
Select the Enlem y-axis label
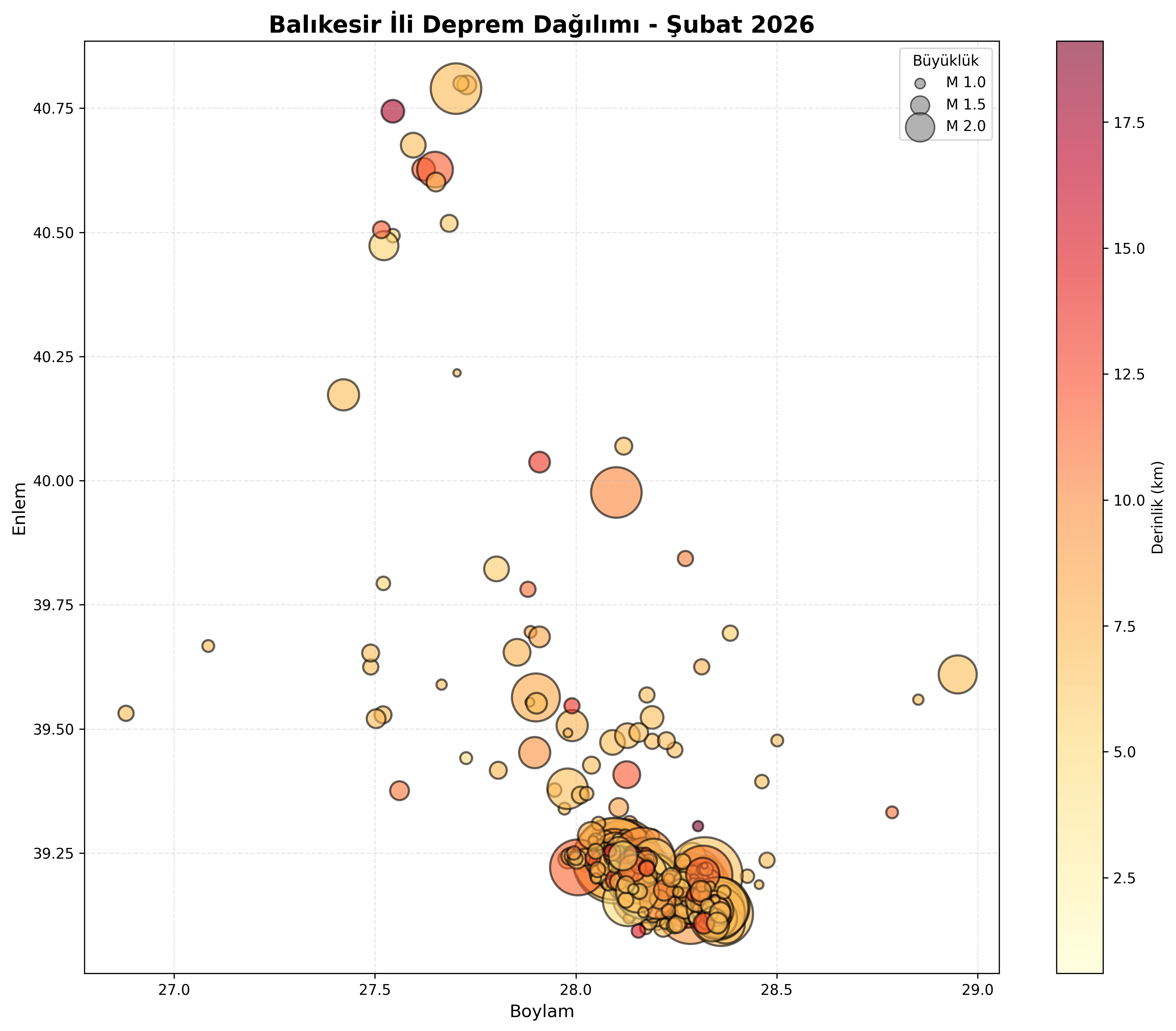19,509
